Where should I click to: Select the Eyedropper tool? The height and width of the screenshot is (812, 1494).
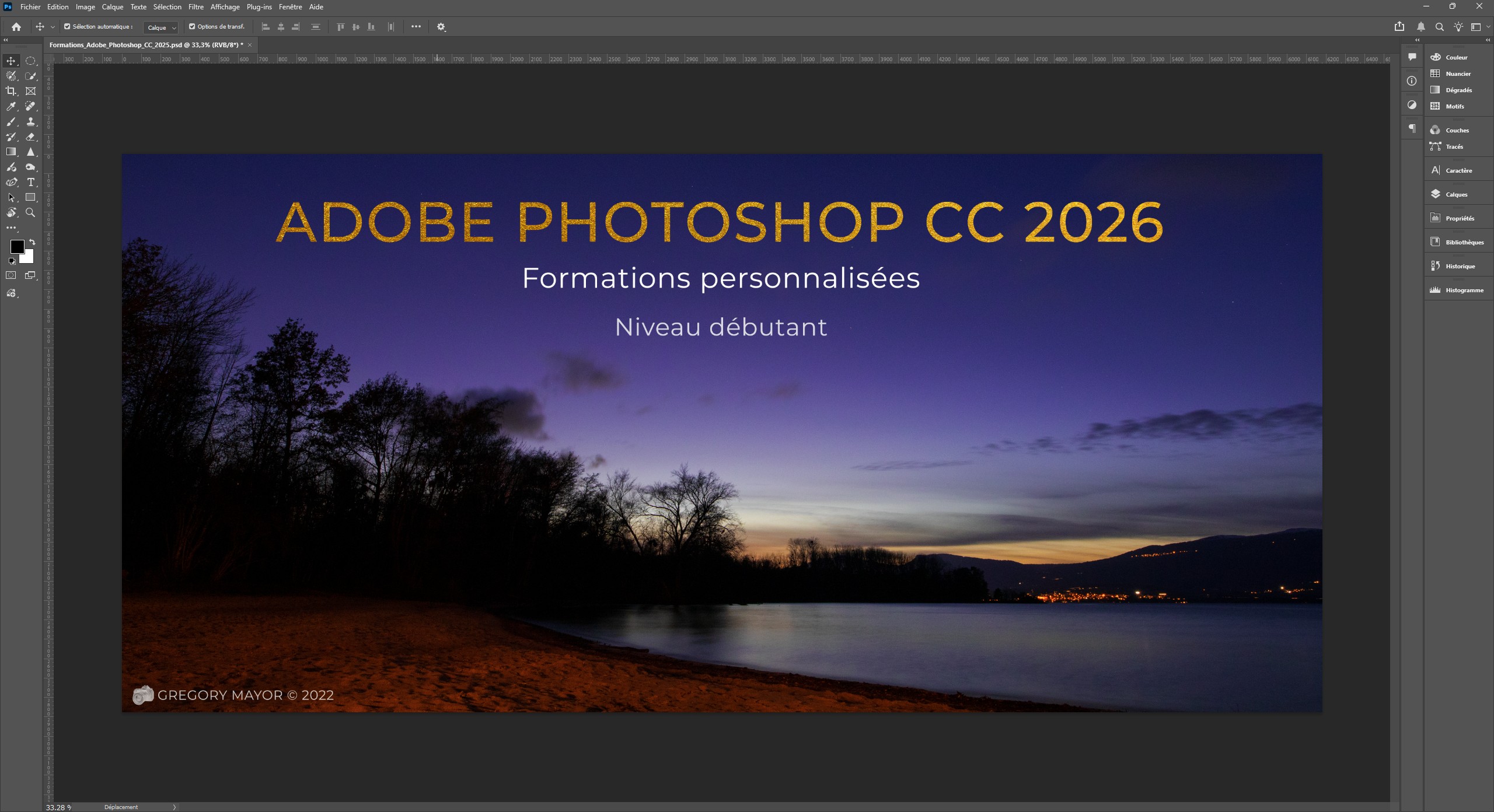click(11, 106)
